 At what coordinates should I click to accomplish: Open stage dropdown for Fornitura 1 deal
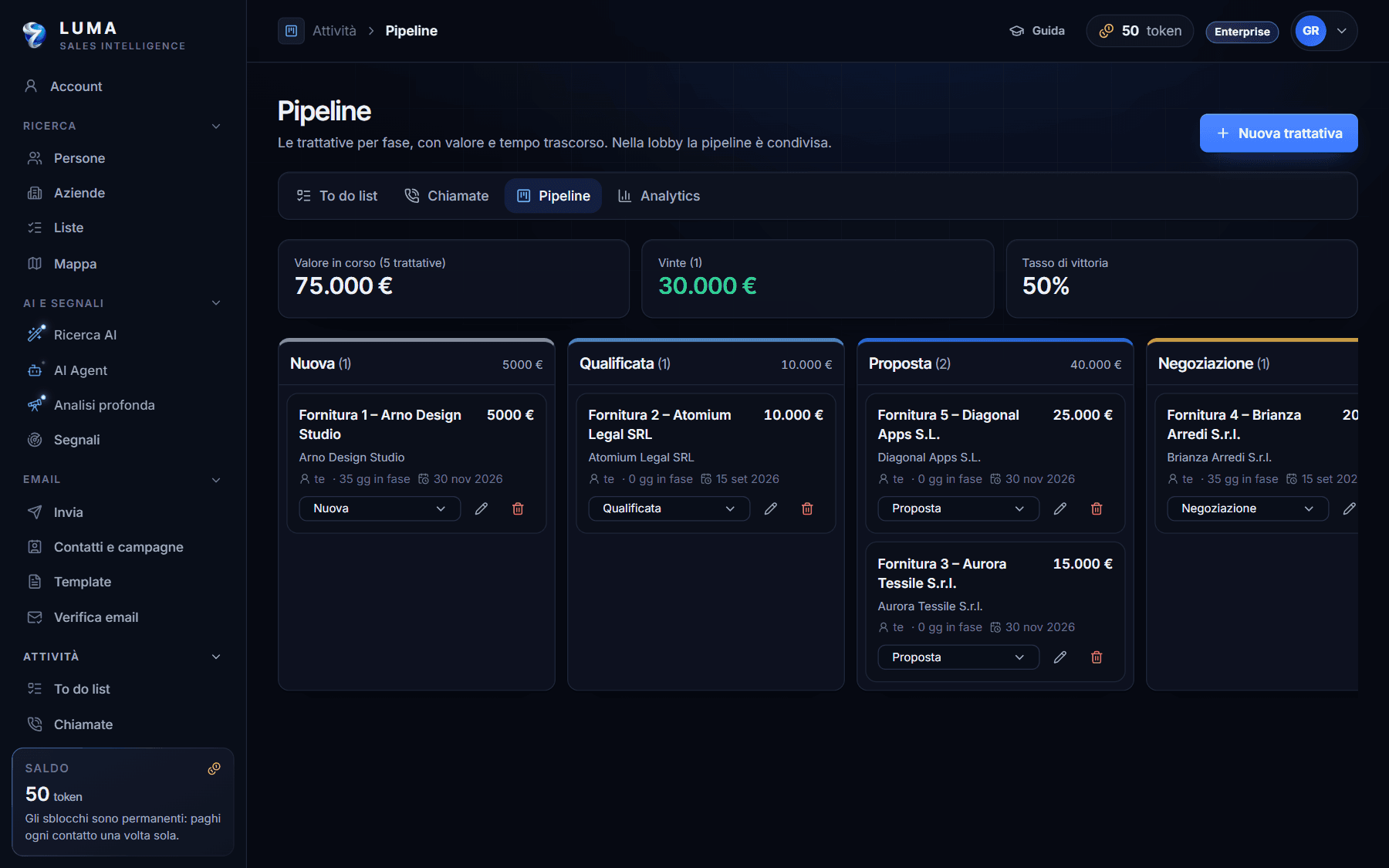tap(380, 508)
